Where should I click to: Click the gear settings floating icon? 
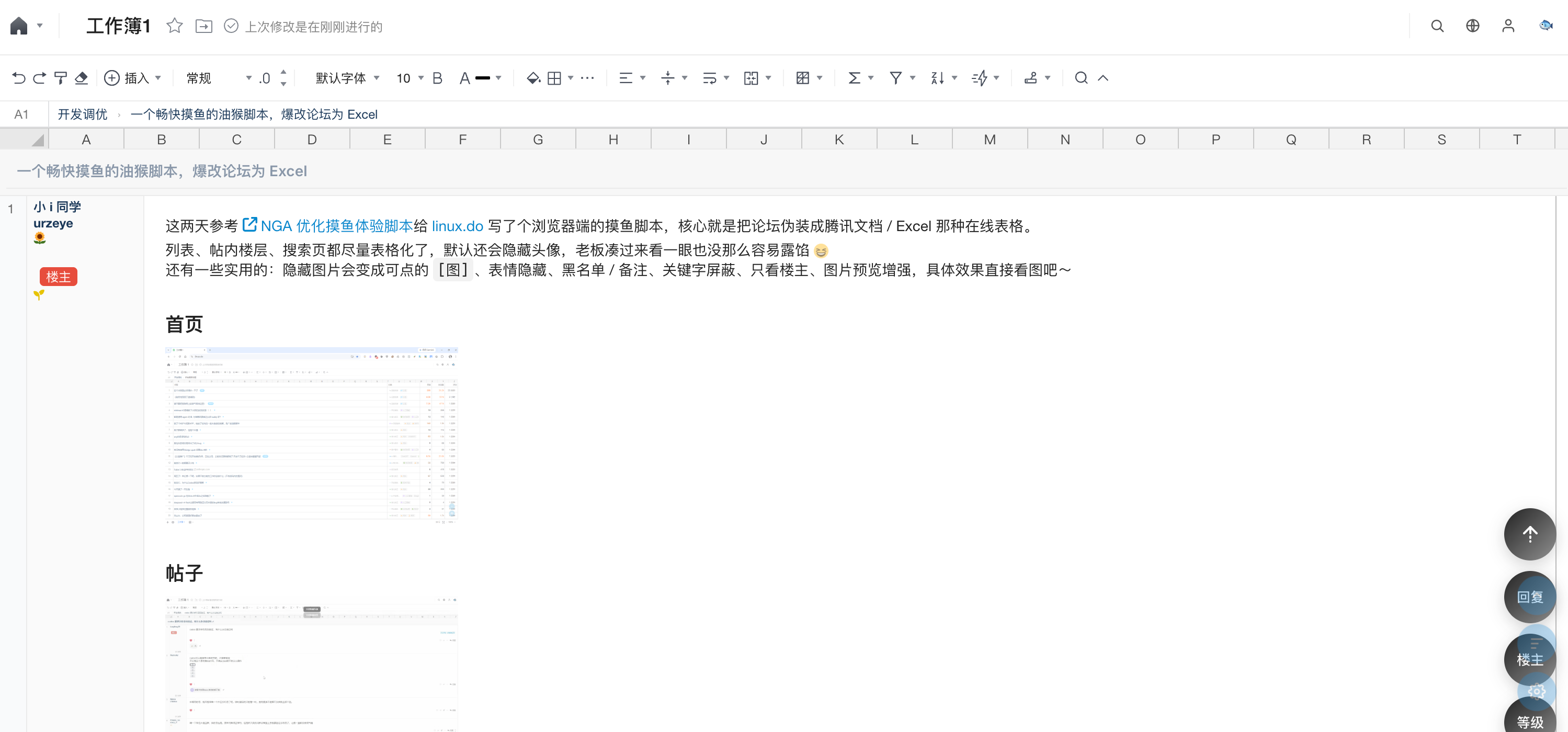pyautogui.click(x=1536, y=691)
